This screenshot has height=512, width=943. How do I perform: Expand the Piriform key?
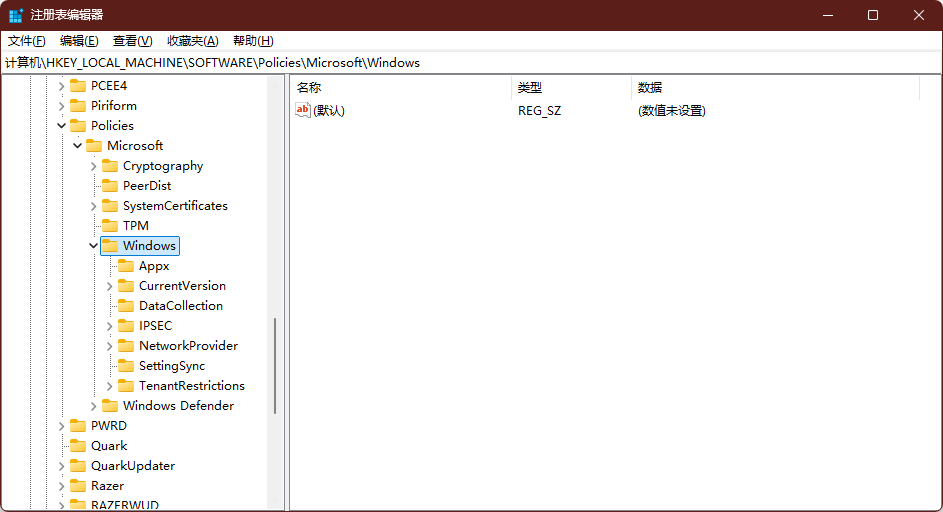pyautogui.click(x=61, y=106)
